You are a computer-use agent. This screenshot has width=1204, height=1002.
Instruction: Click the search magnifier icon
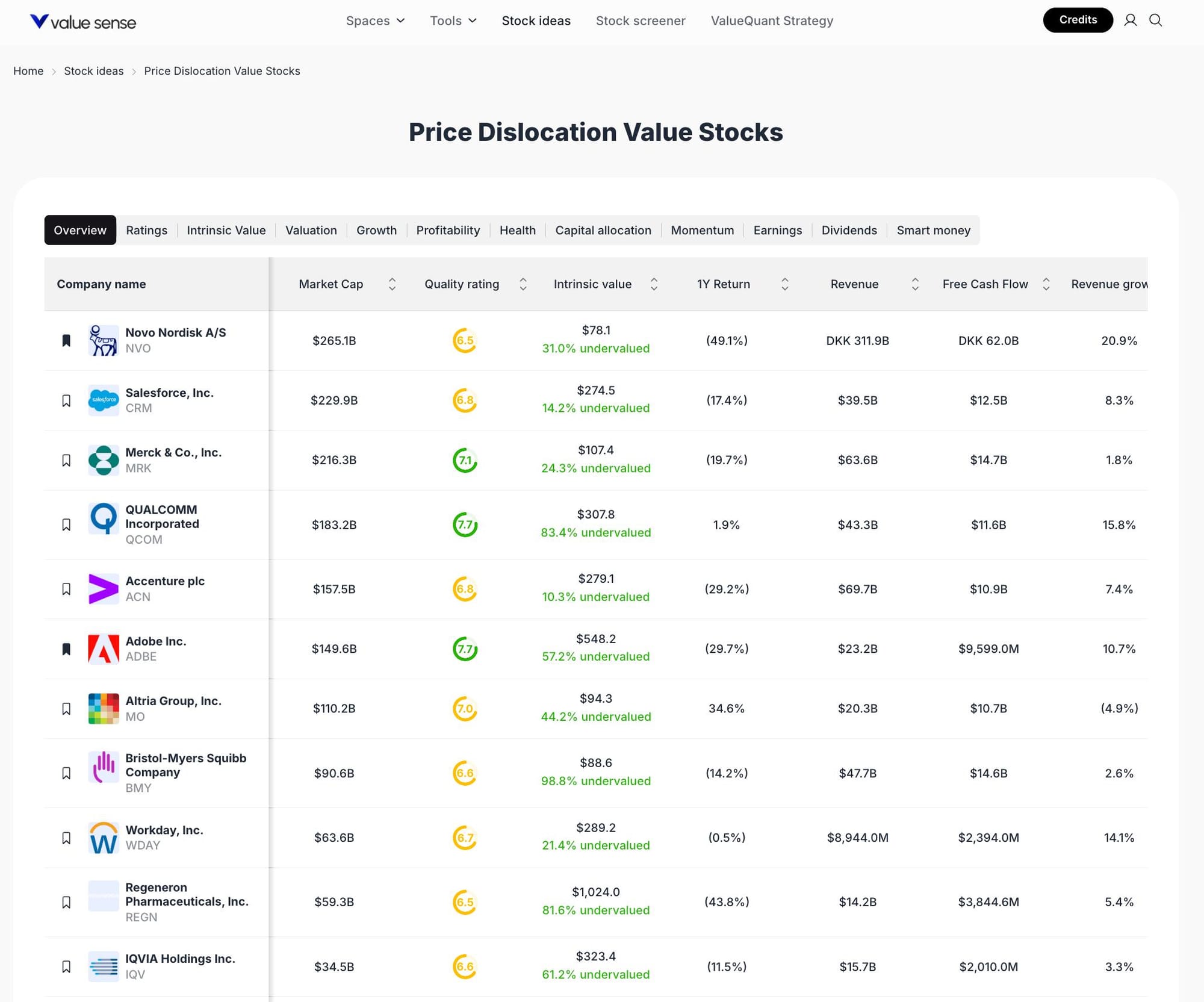[1155, 20]
